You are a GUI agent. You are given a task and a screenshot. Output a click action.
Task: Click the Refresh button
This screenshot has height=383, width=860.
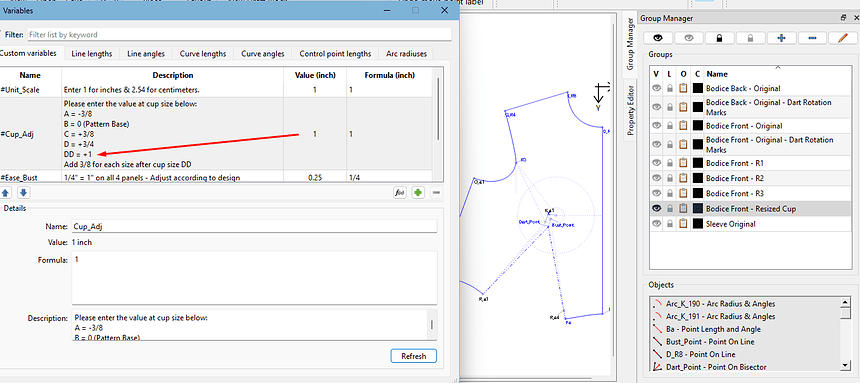tap(414, 356)
